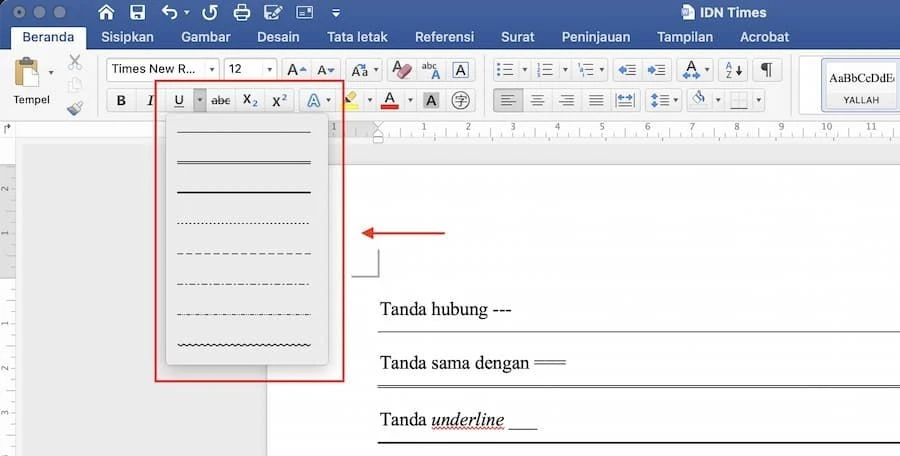Open the font color dropdown arrow
Screen dimensions: 900x456
coord(410,101)
